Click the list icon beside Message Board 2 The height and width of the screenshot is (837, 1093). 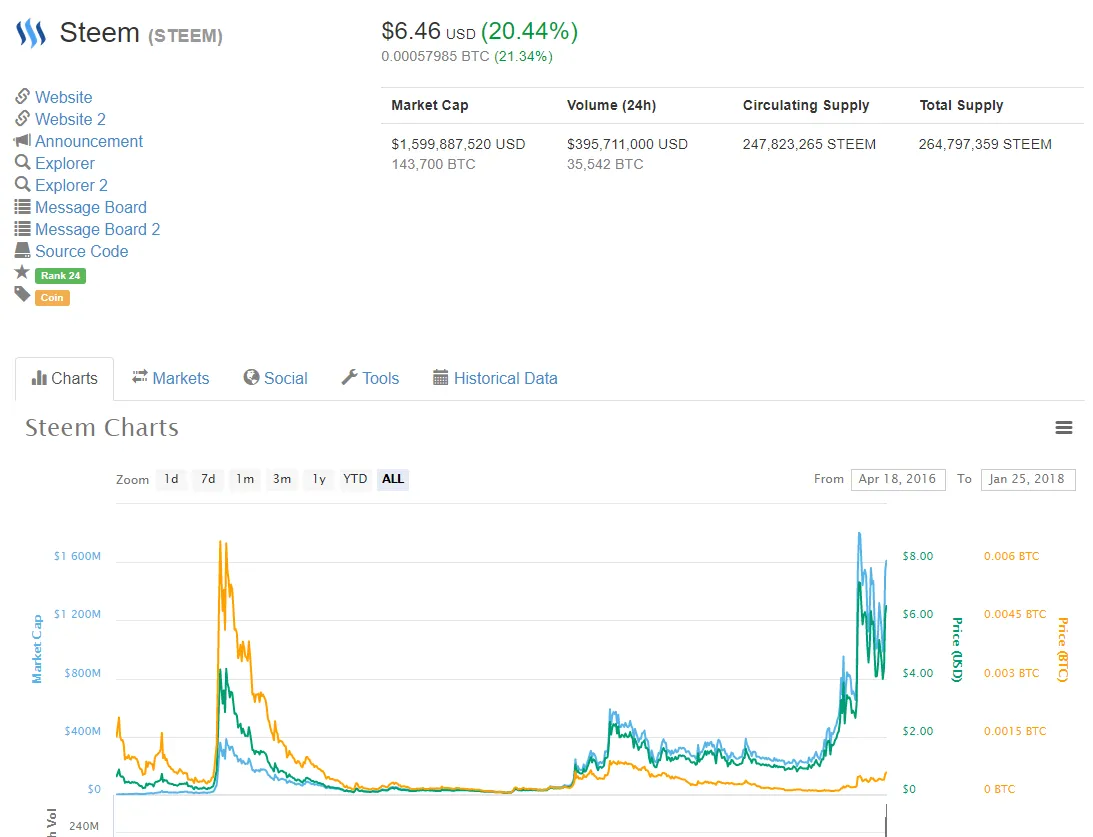pyautogui.click(x=22, y=229)
